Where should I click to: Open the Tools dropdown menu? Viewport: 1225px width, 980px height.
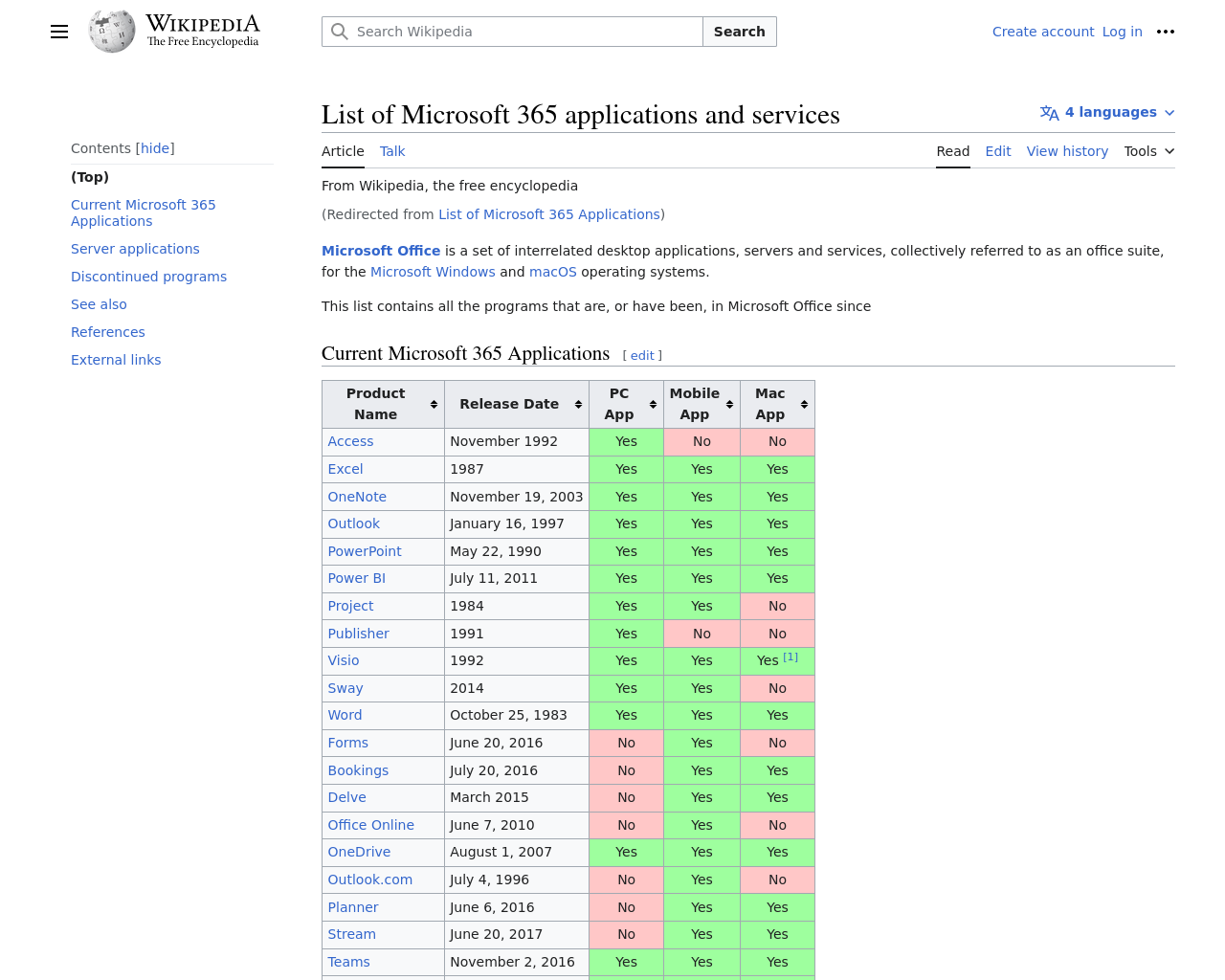point(1149,151)
